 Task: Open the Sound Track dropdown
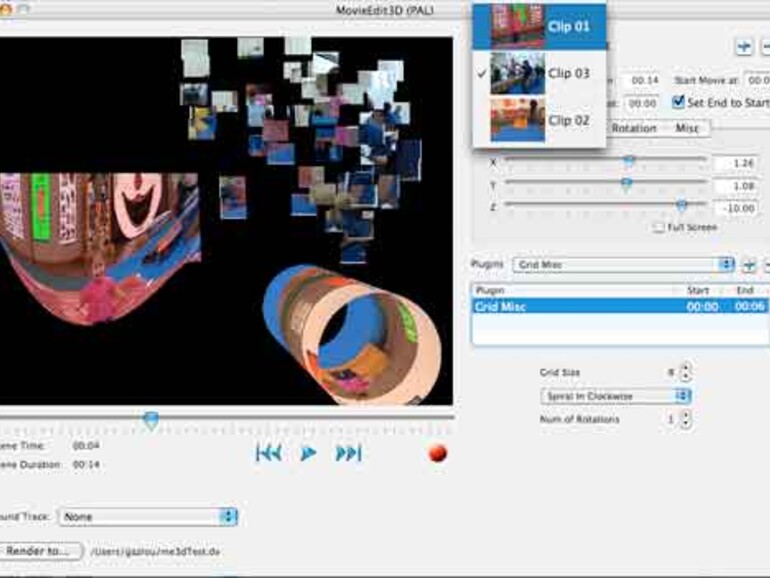click(148, 517)
